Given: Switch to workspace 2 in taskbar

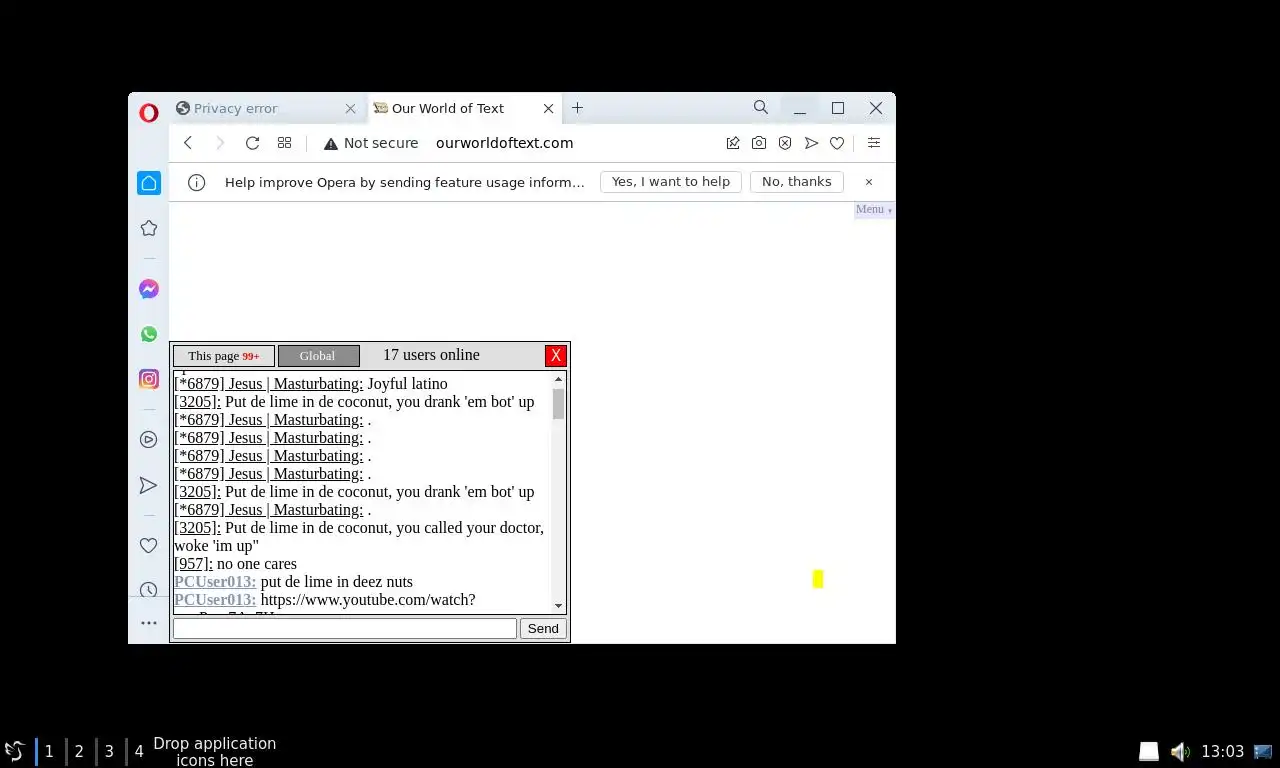Looking at the screenshot, I should [x=79, y=751].
